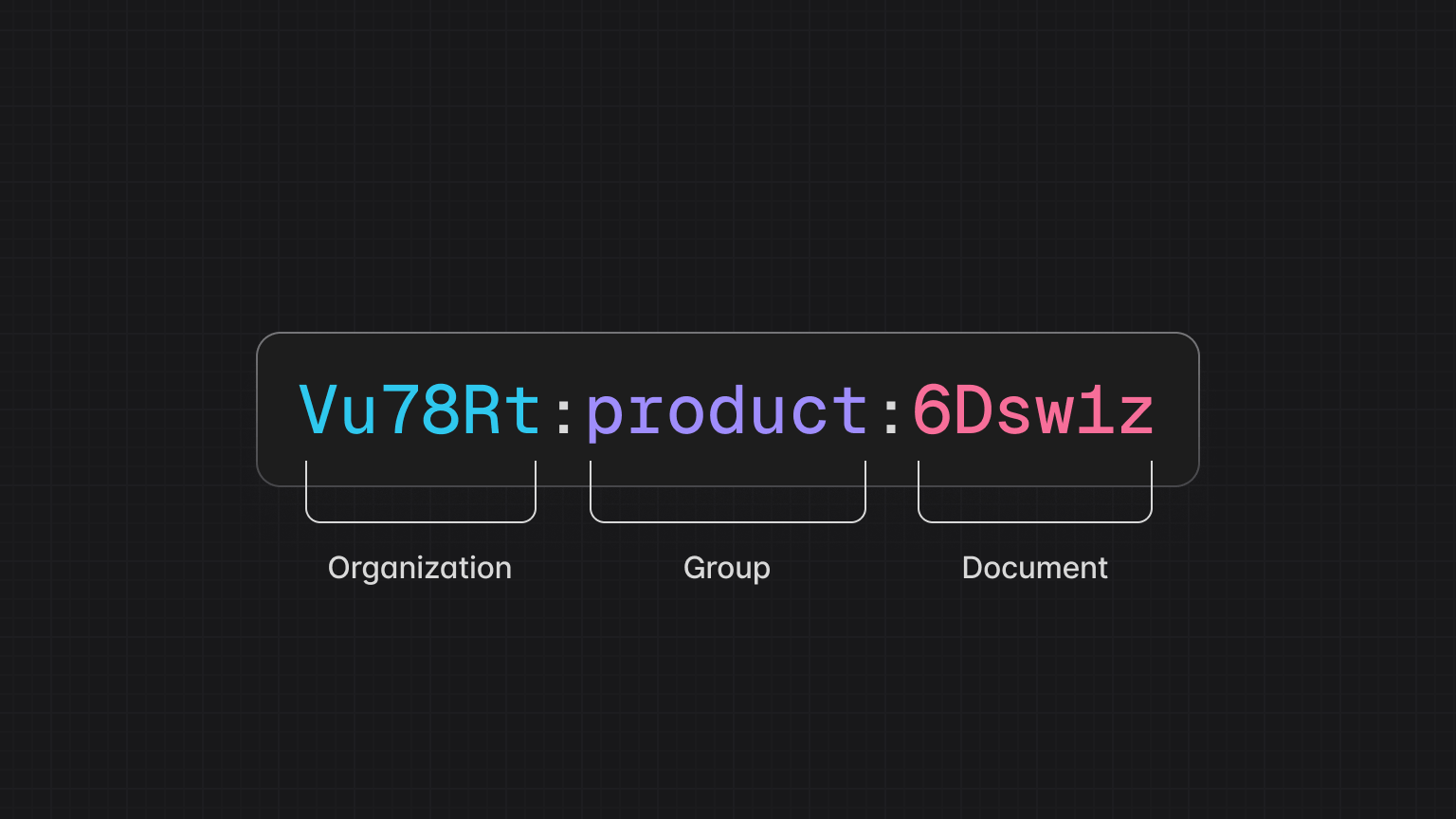The image size is (1456, 819).
Task: Click the "Group" label
Action: click(726, 568)
